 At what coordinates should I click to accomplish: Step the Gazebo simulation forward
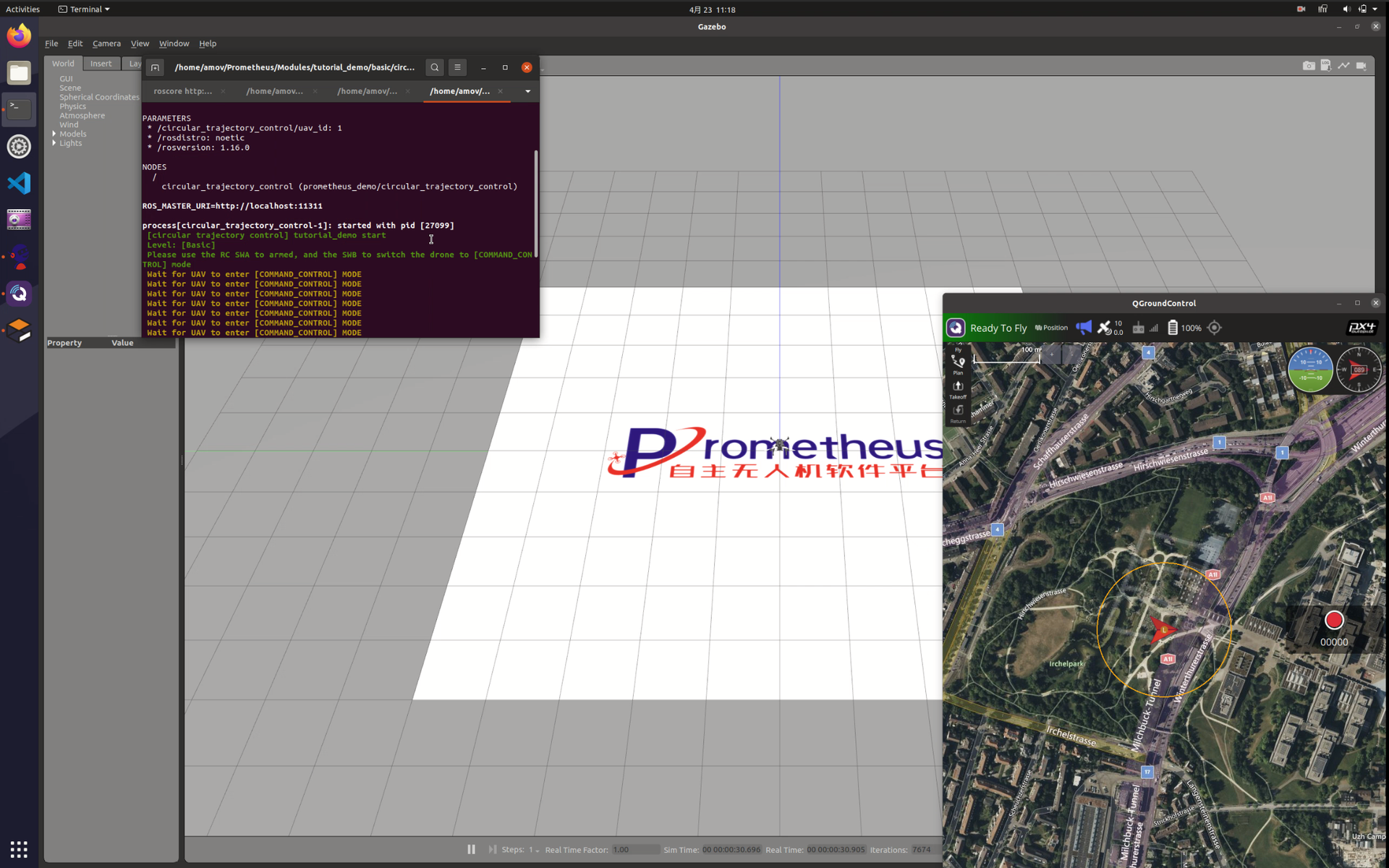pyautogui.click(x=492, y=849)
